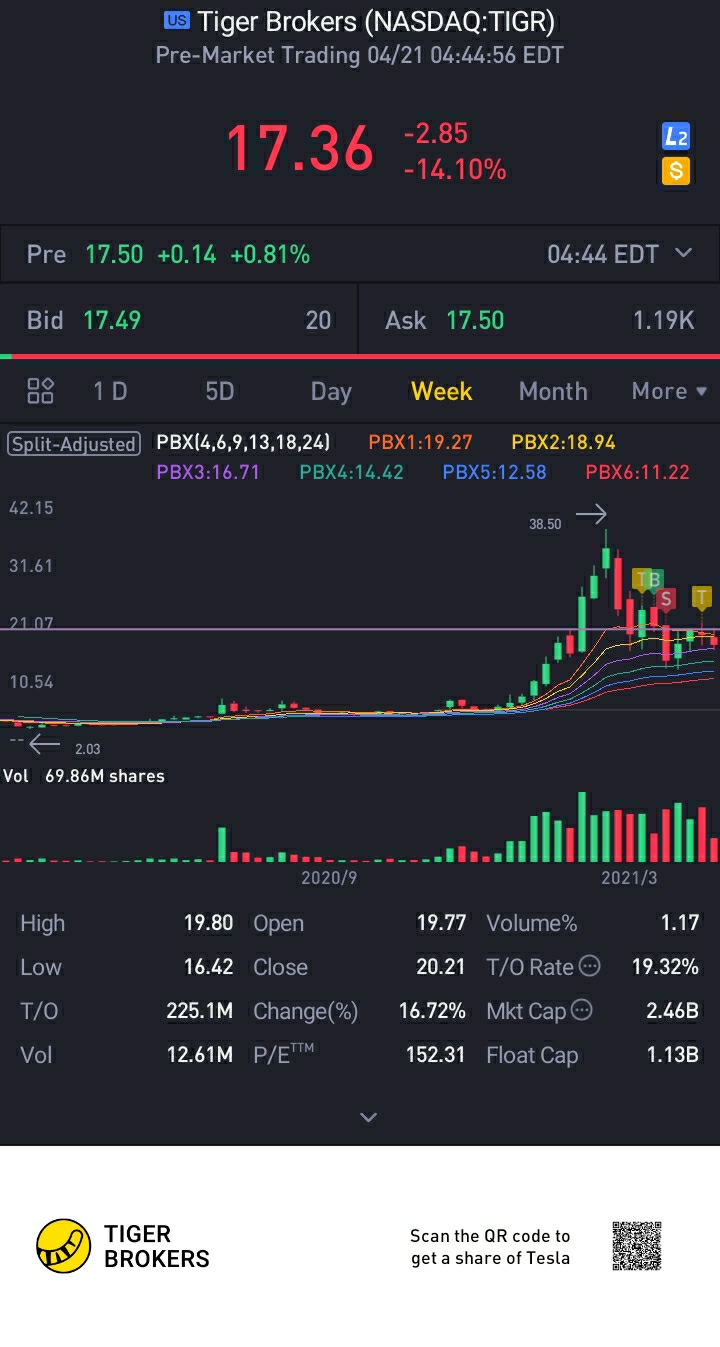The height and width of the screenshot is (1347, 720).
Task: Tap the 2020/9 date axis label
Action: pyautogui.click(x=329, y=878)
